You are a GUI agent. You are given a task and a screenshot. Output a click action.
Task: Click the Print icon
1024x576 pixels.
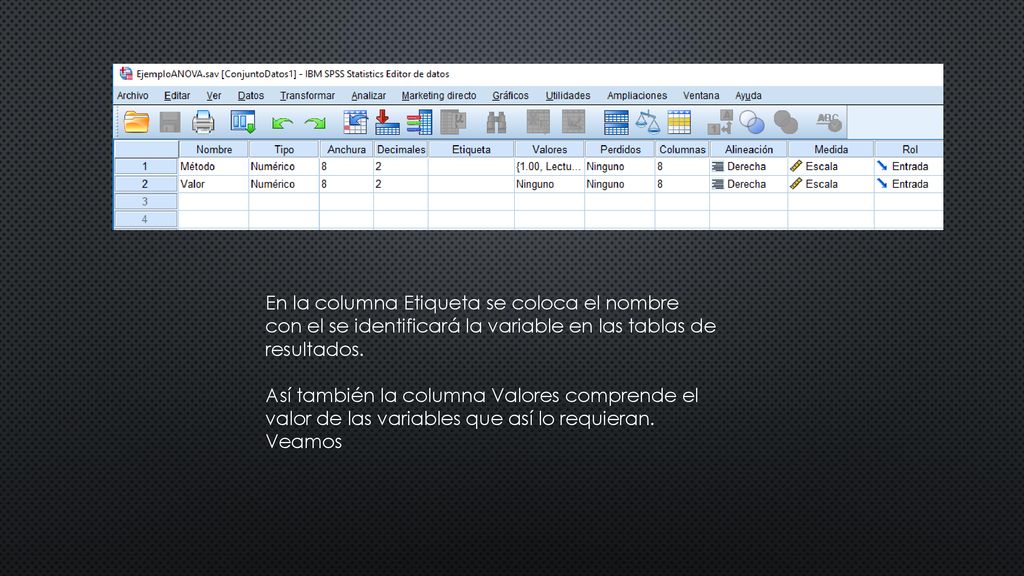[203, 122]
